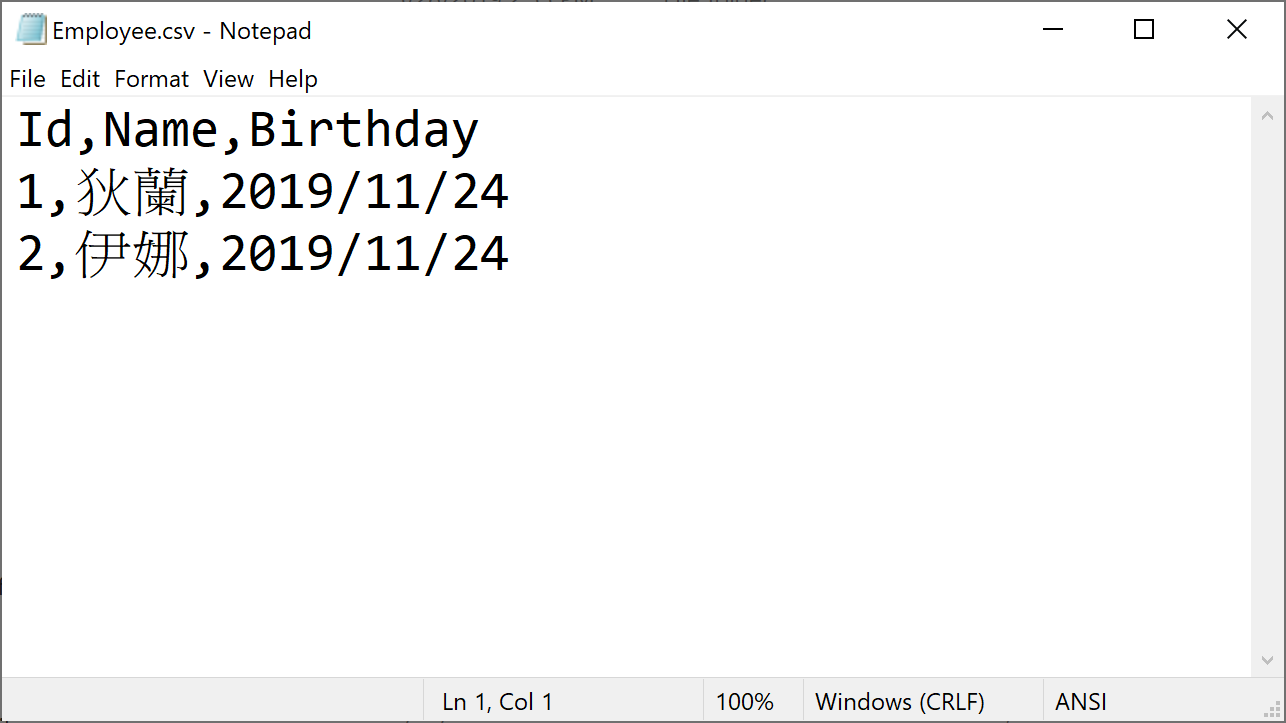Maximize the Notepad window
The height and width of the screenshot is (723, 1286).
(1144, 30)
